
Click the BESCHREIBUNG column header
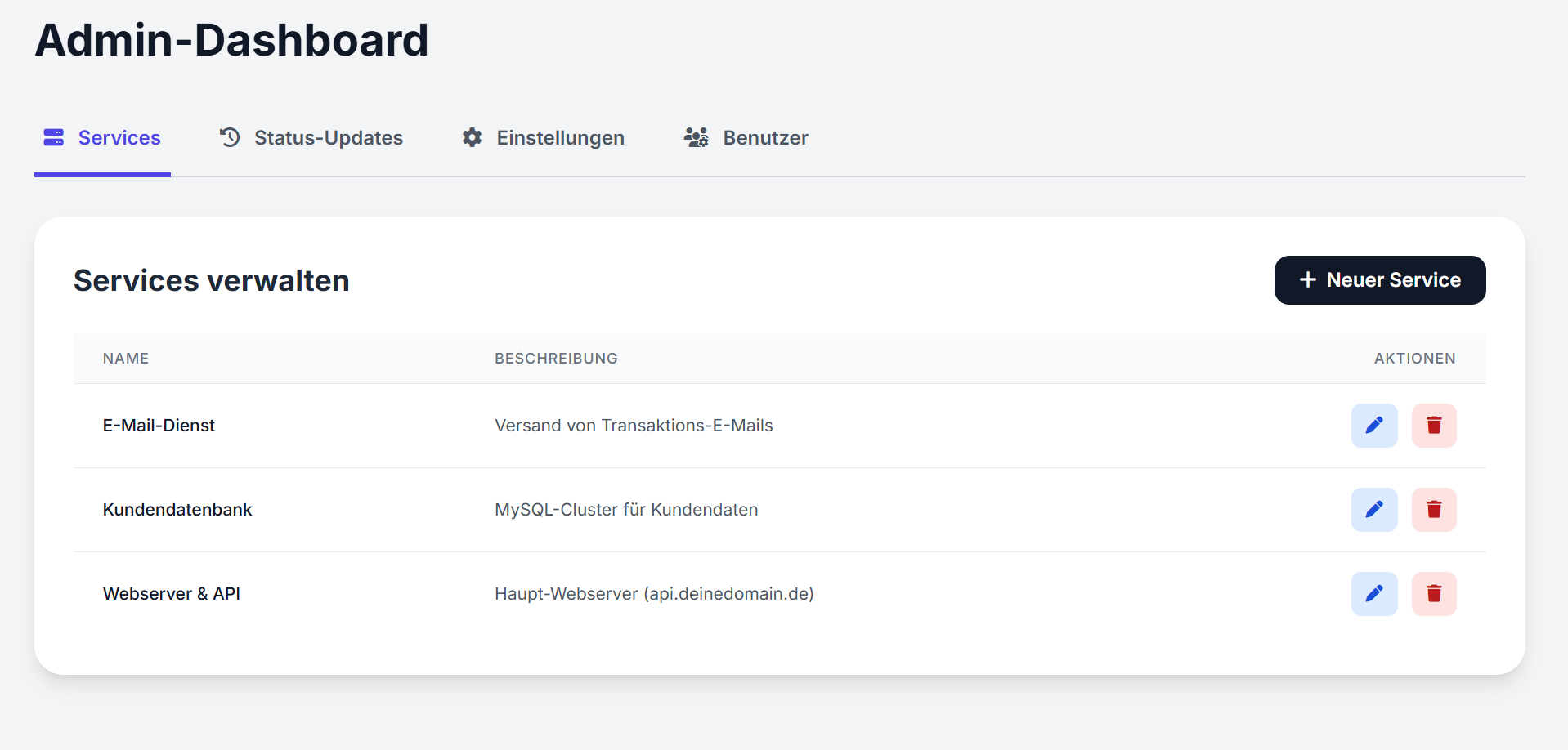click(x=556, y=358)
